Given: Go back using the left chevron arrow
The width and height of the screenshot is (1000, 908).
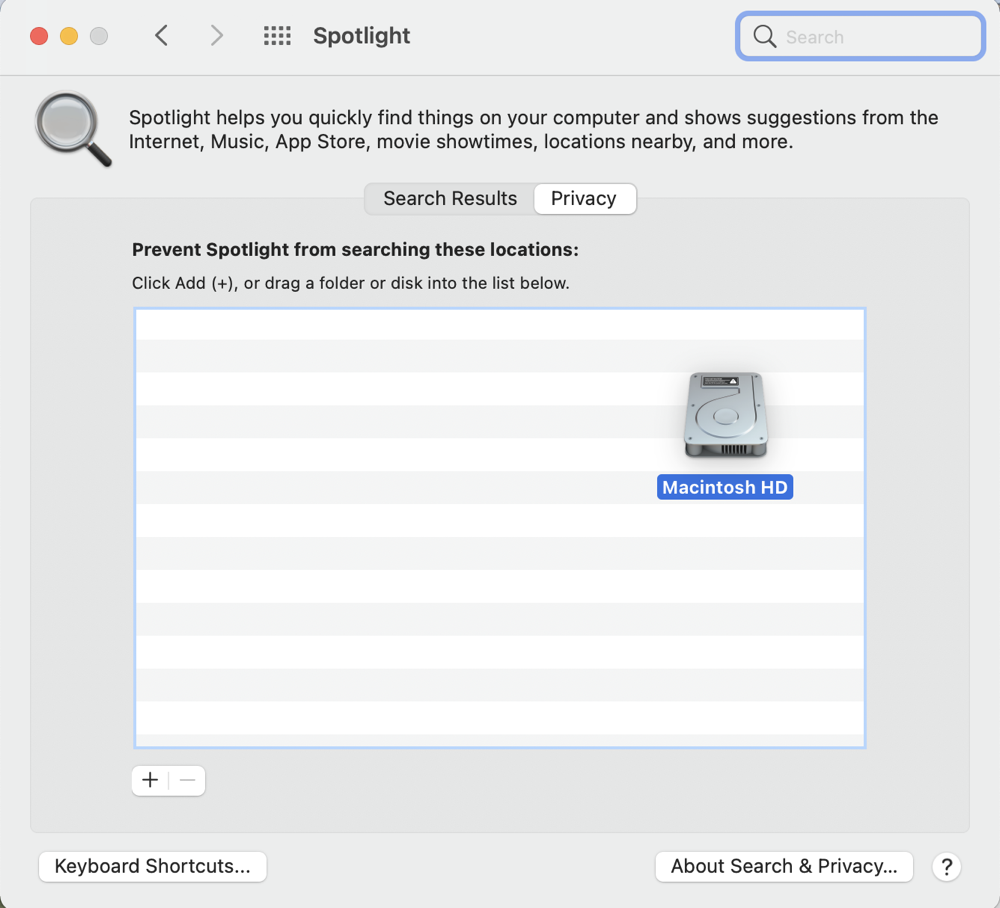Looking at the screenshot, I should coord(161,36).
